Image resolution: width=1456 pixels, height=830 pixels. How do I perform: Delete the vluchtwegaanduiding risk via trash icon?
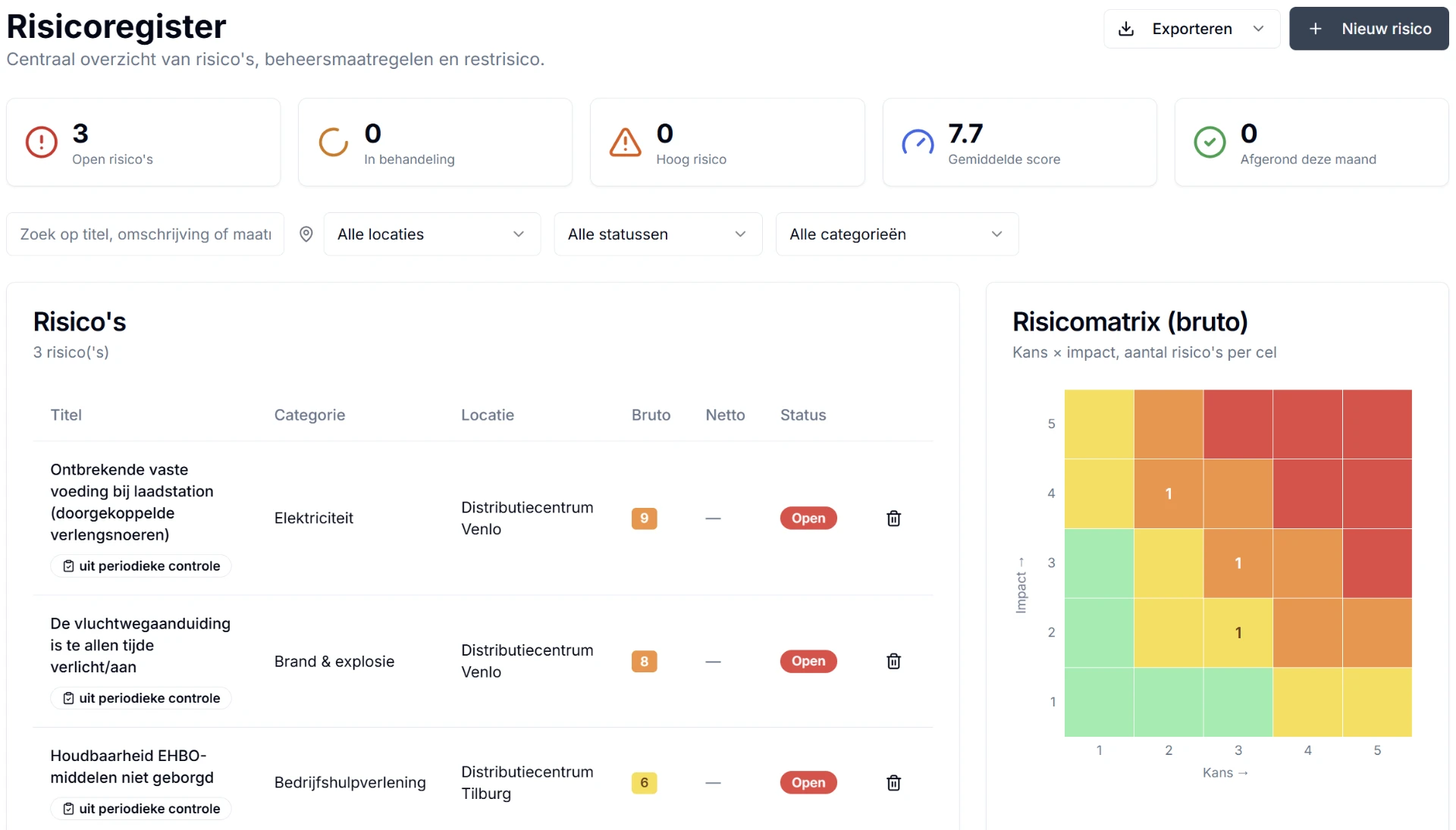coord(894,661)
